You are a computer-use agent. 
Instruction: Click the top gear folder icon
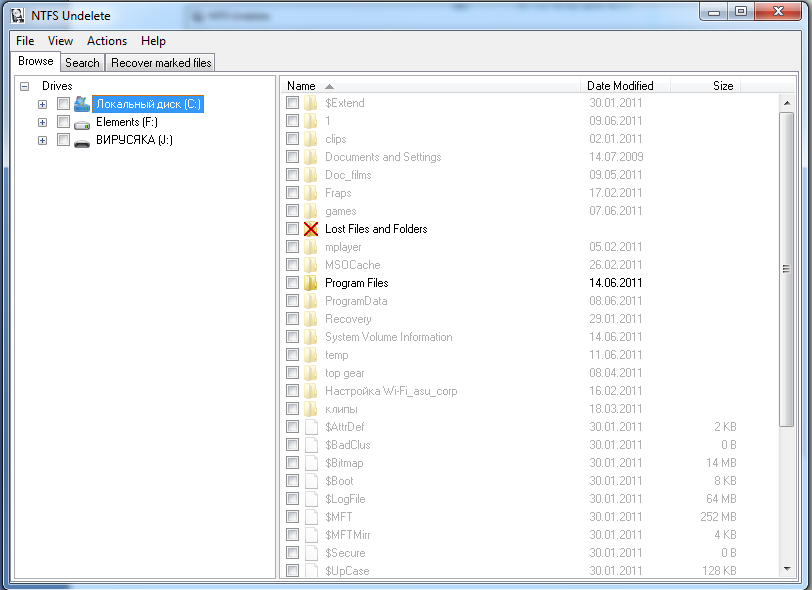[311, 373]
